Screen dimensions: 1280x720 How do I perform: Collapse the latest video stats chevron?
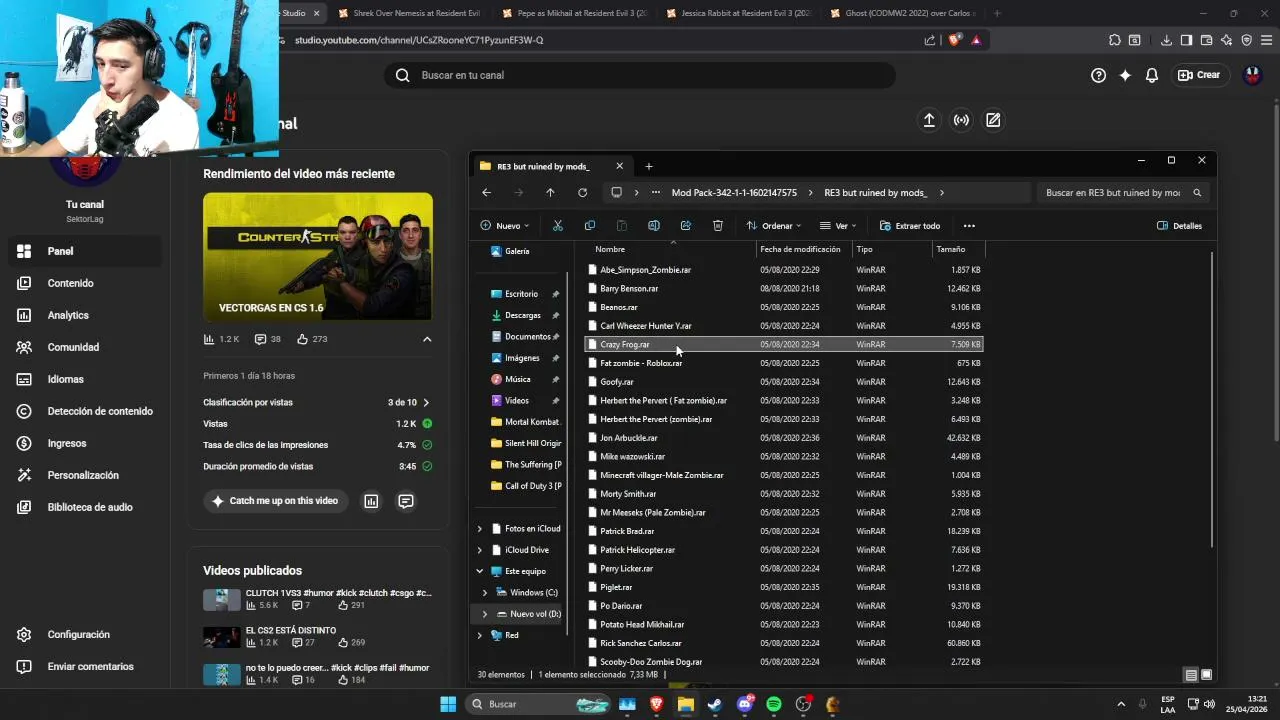(x=427, y=339)
